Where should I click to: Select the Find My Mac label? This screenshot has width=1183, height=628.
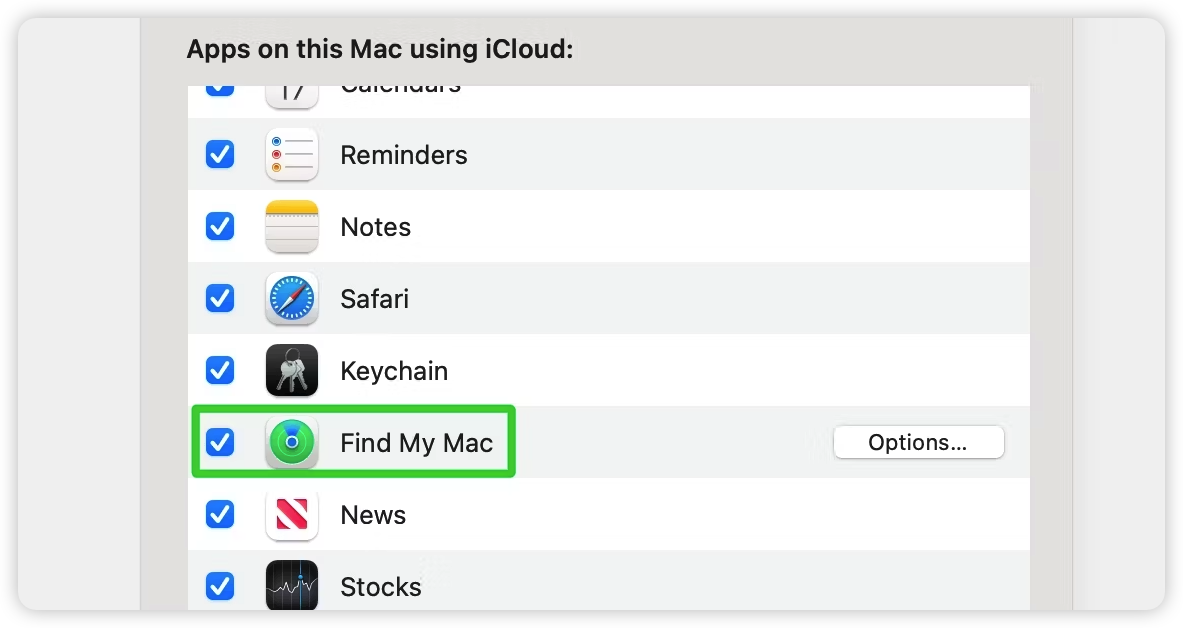(416, 443)
